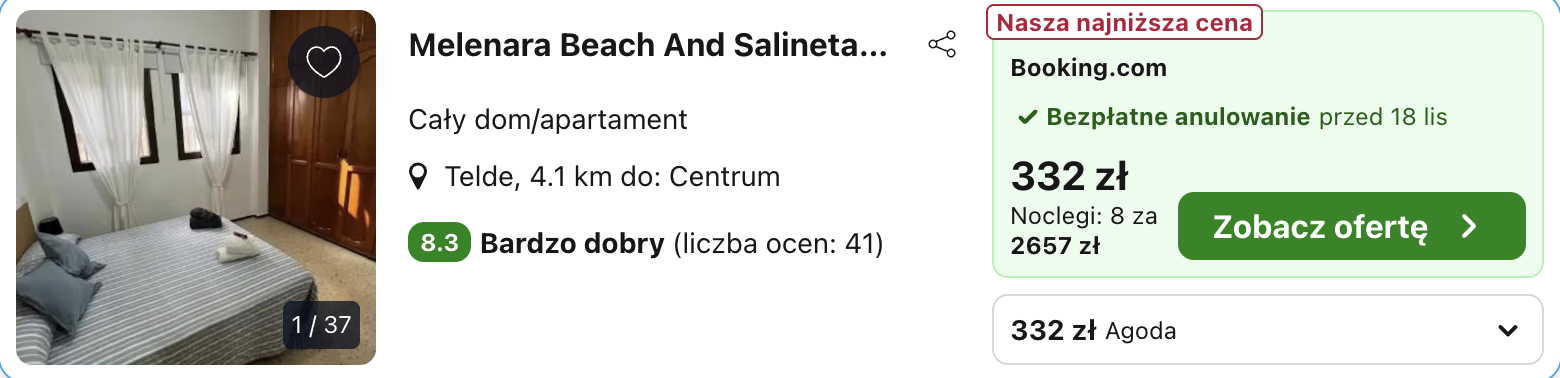
Task: Open Melenara Beach And Salineta title
Action: tap(648, 45)
